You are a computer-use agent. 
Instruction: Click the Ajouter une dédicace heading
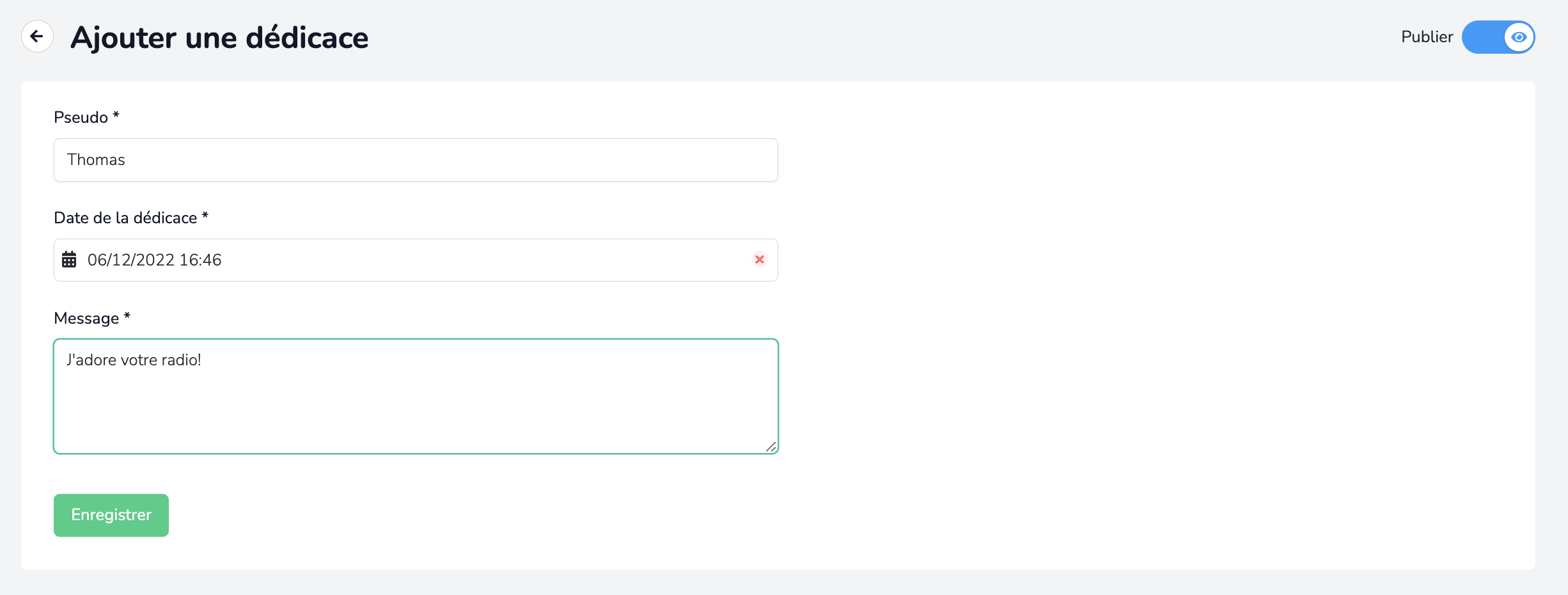[219, 38]
